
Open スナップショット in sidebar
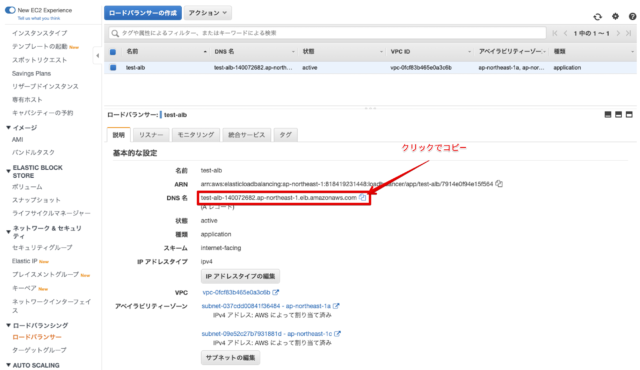[36, 200]
